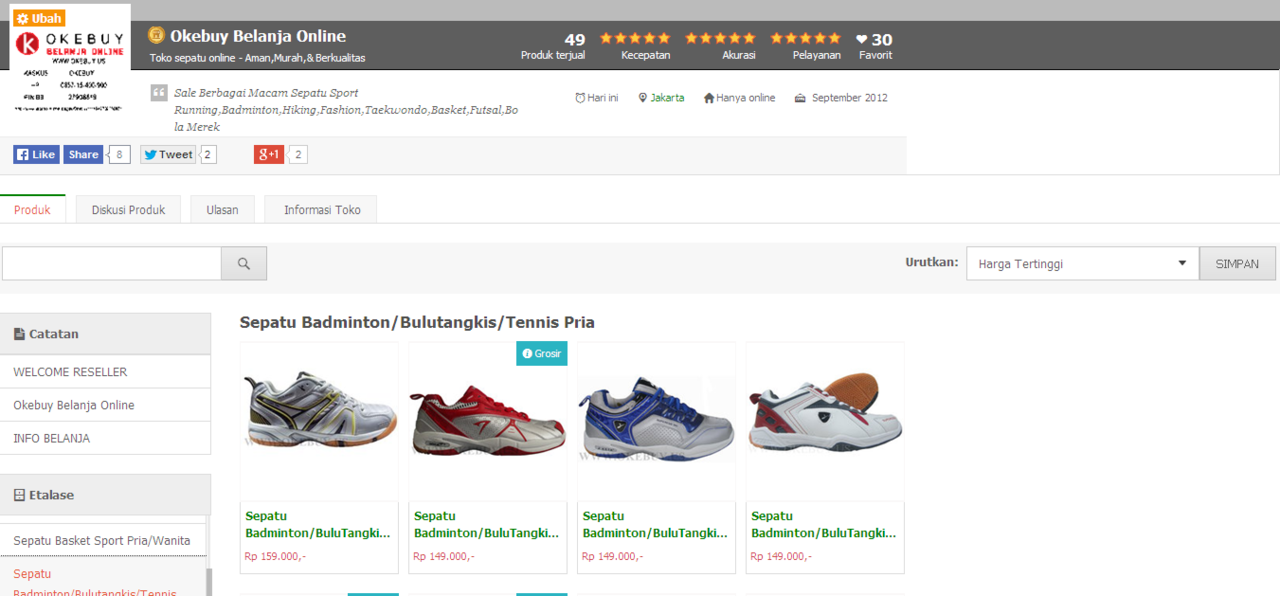Click the calendar icon for September 2012
Screen dimensions: 1280x596
800,98
